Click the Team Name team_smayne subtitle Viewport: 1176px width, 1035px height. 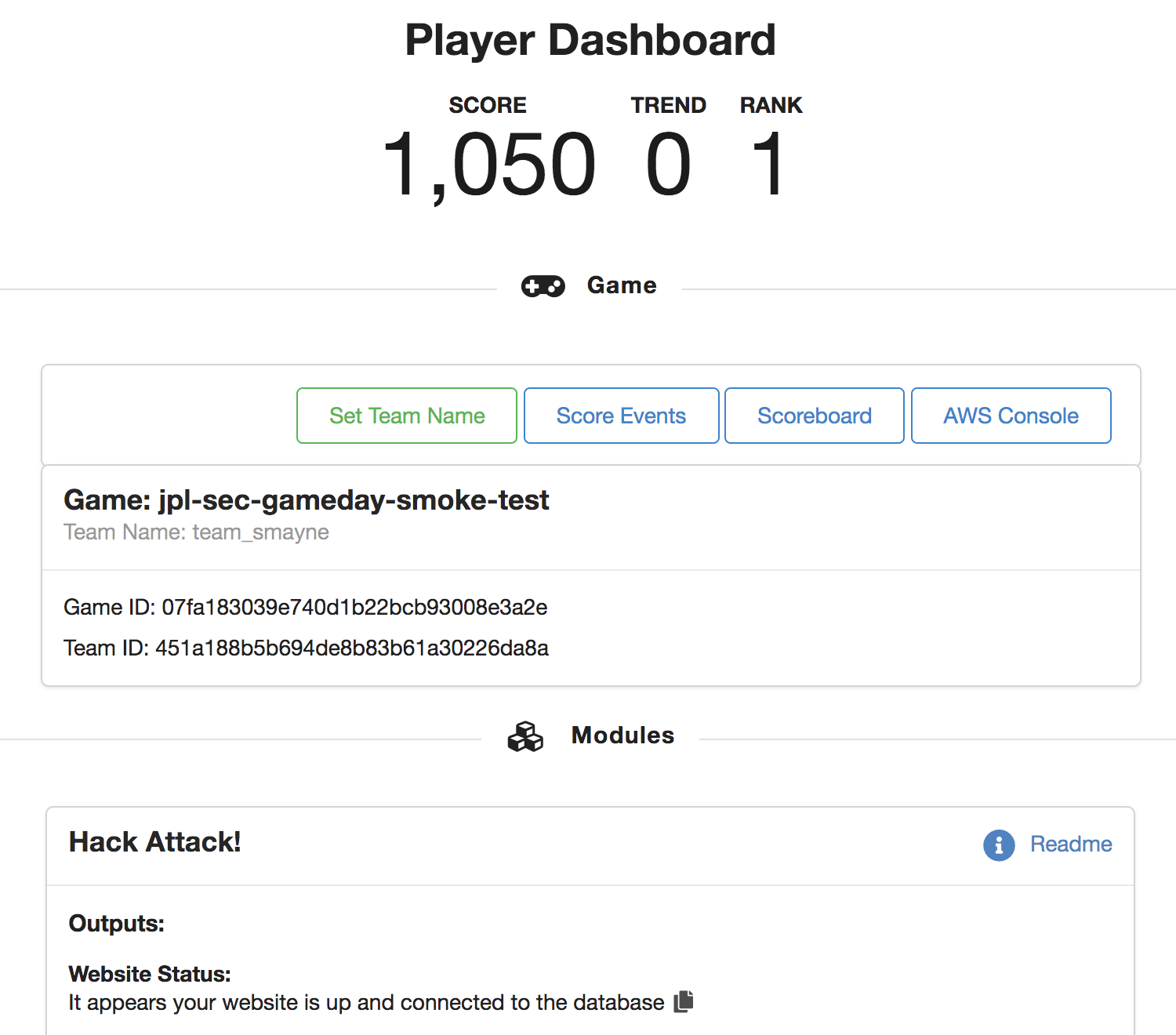click(196, 532)
